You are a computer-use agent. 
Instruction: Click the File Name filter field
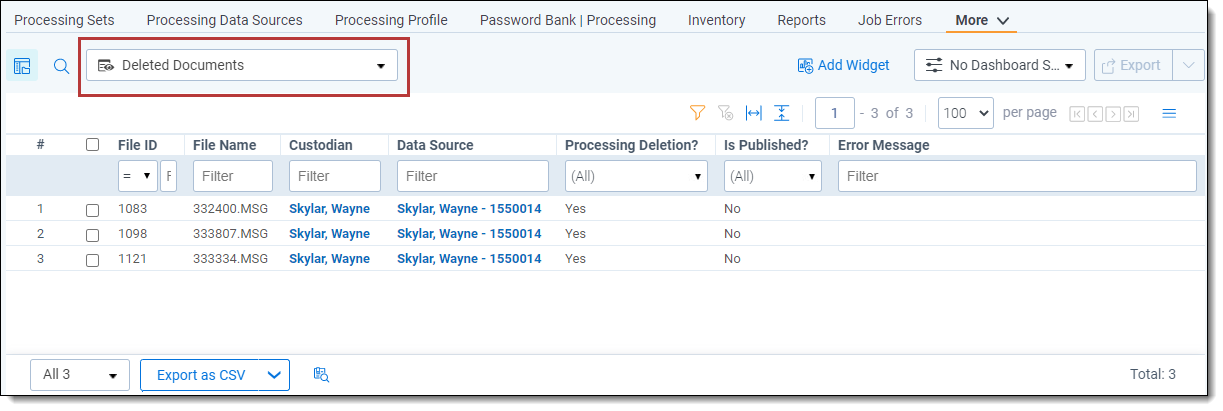(232, 176)
